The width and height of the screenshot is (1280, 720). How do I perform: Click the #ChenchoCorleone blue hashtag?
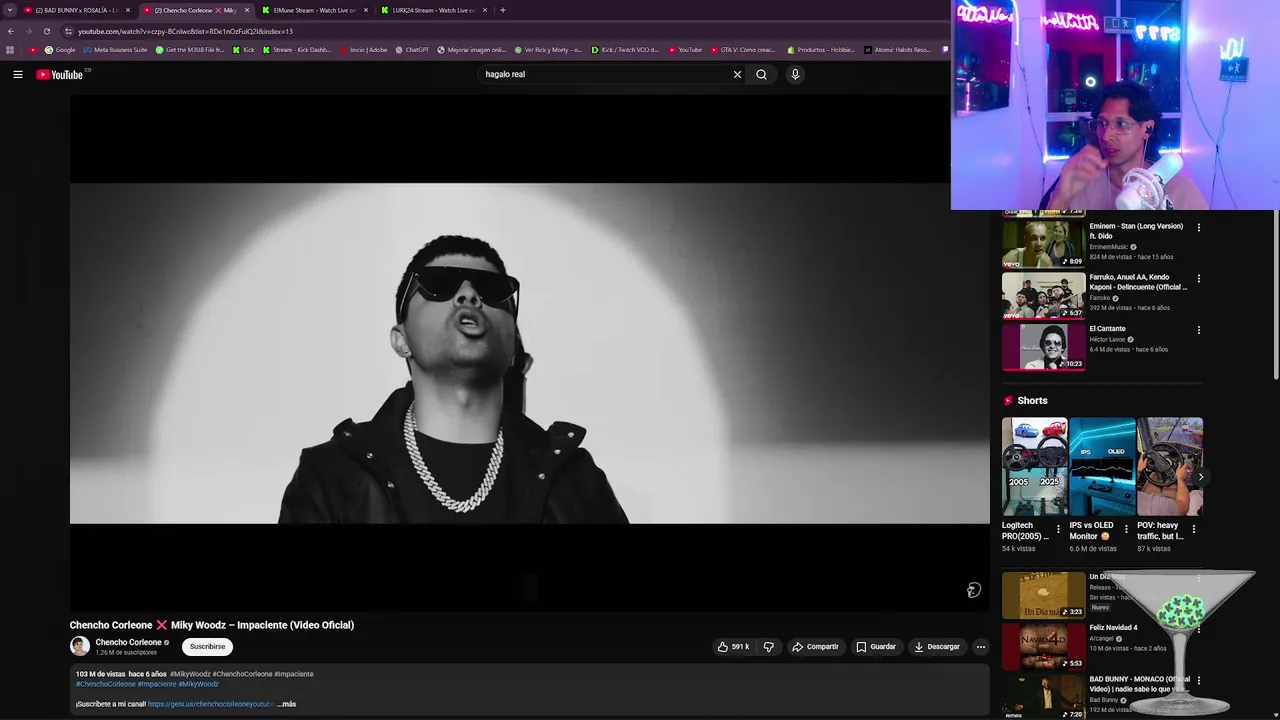click(x=105, y=684)
